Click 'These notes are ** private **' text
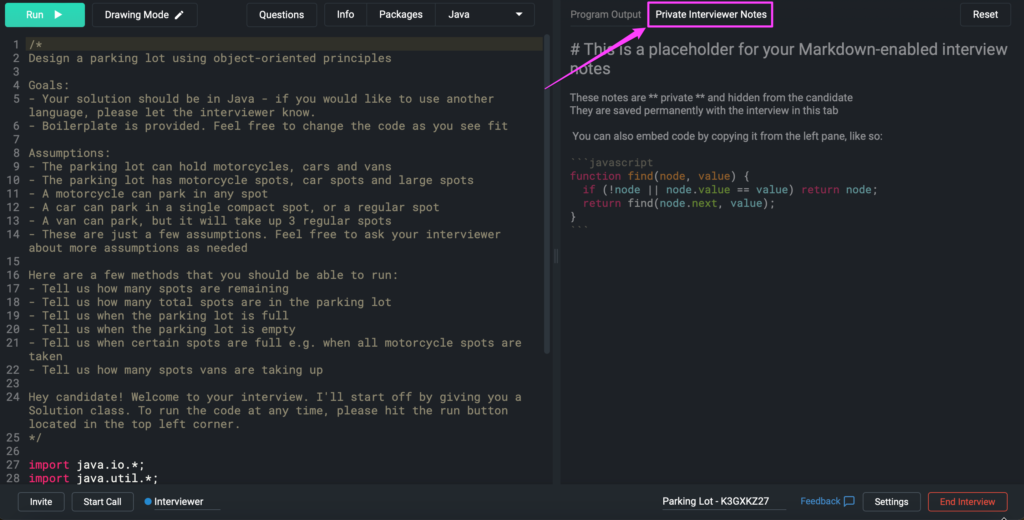Screen dimensions: 1024x520 pyautogui.click(x=711, y=97)
